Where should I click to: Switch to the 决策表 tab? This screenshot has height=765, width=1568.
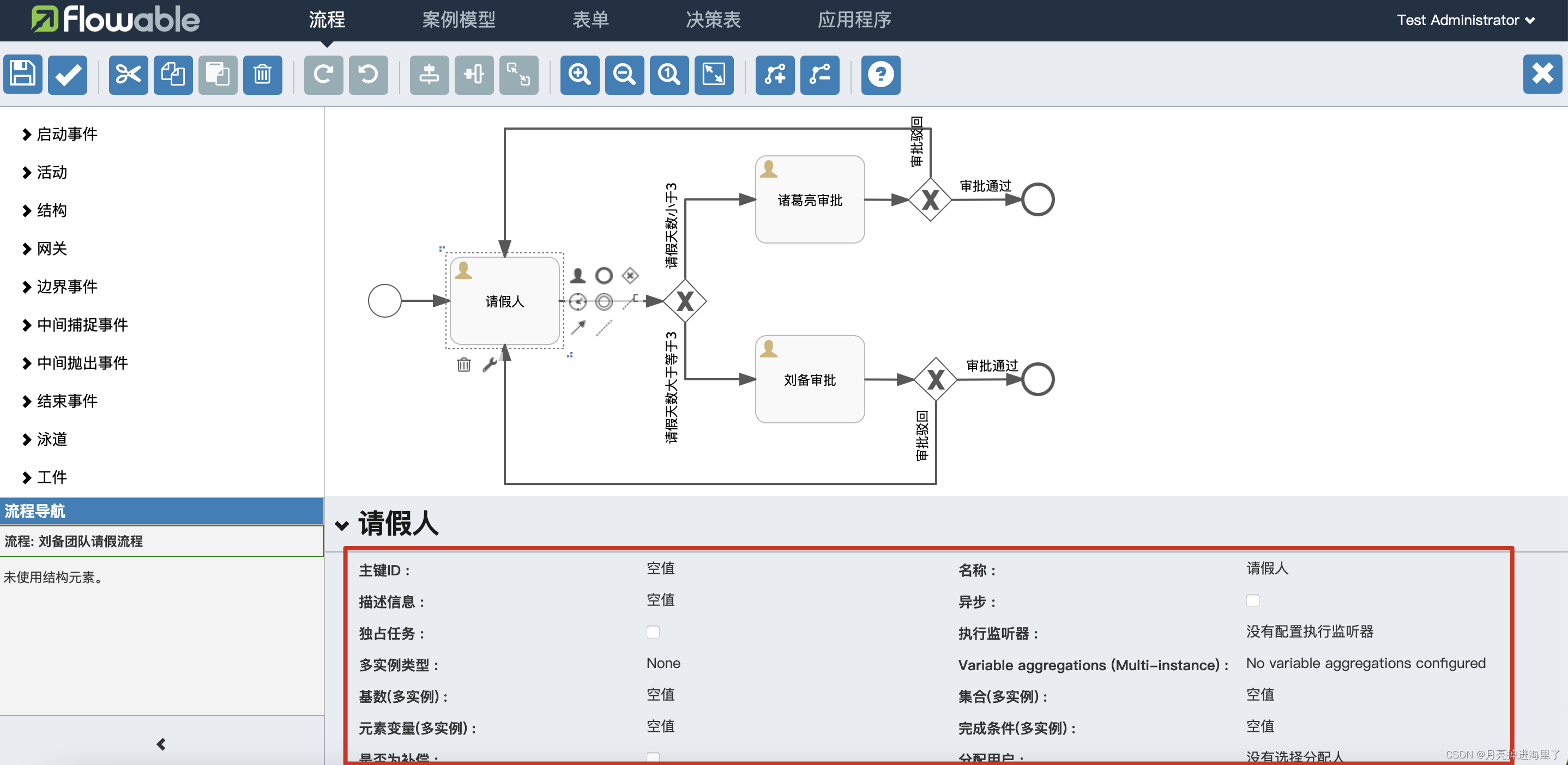(713, 20)
